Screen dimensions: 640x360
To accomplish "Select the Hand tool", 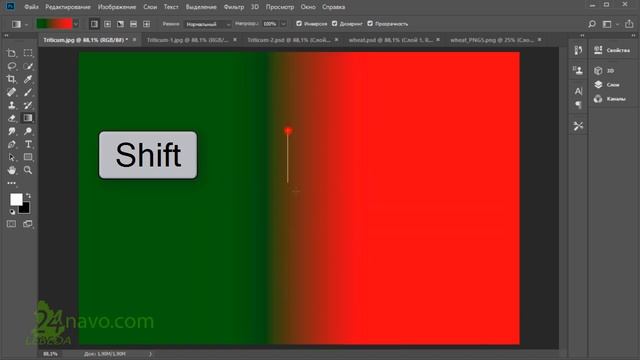I will pos(11,170).
